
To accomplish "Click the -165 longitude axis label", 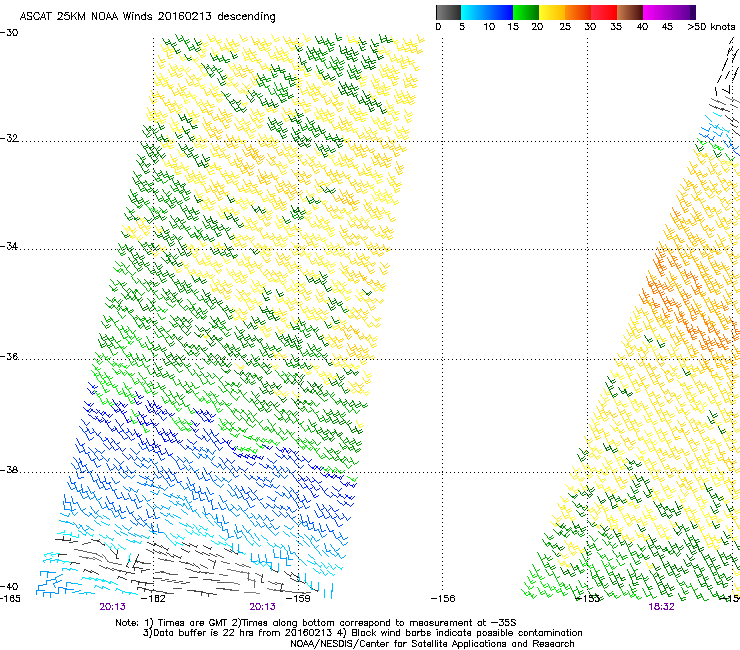I will 10,599.
